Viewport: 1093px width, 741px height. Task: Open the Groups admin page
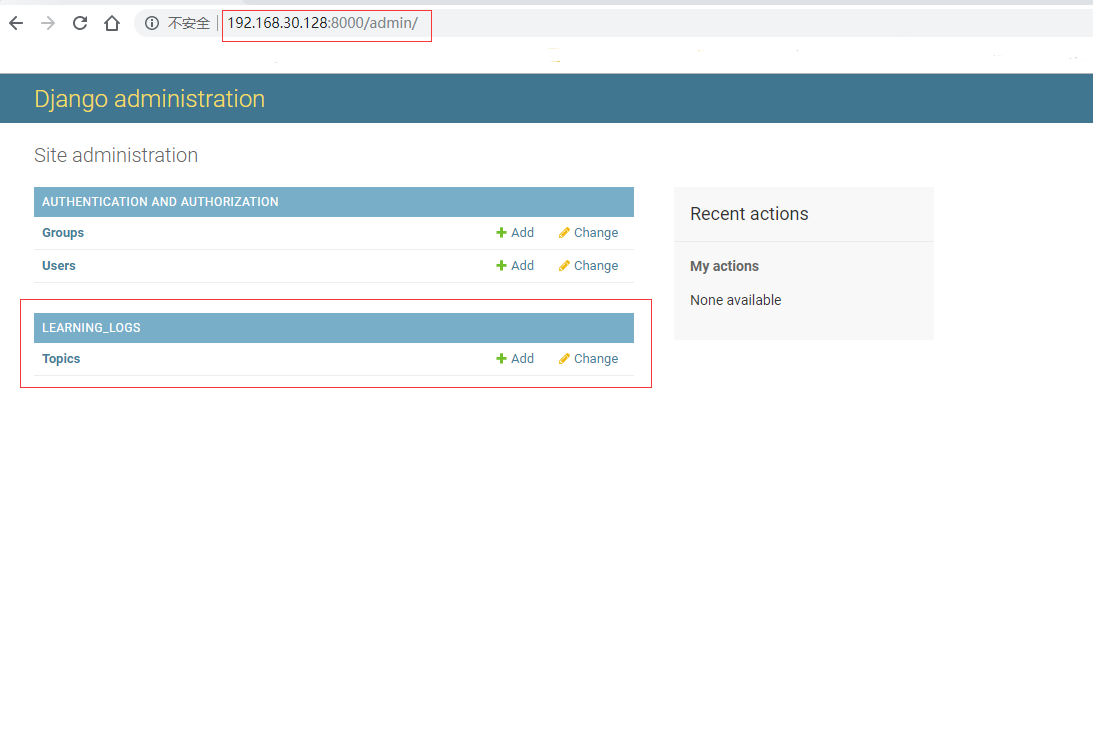[x=62, y=232]
